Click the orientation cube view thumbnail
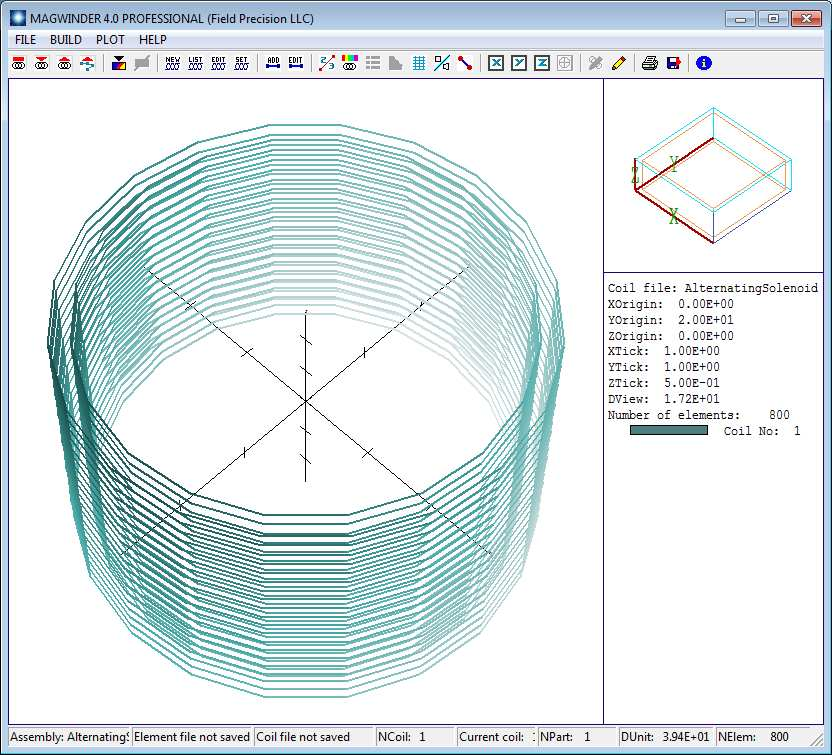 tap(712, 176)
